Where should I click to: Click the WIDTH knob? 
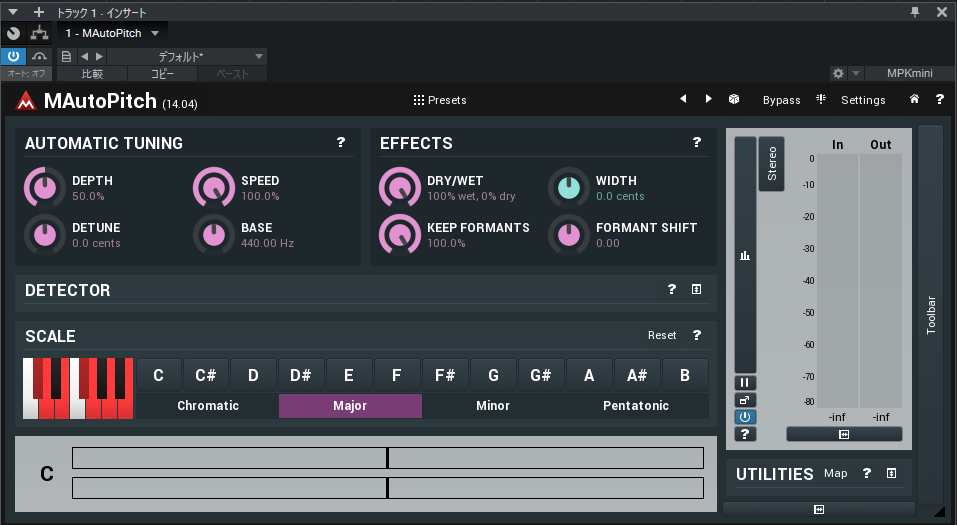569,187
